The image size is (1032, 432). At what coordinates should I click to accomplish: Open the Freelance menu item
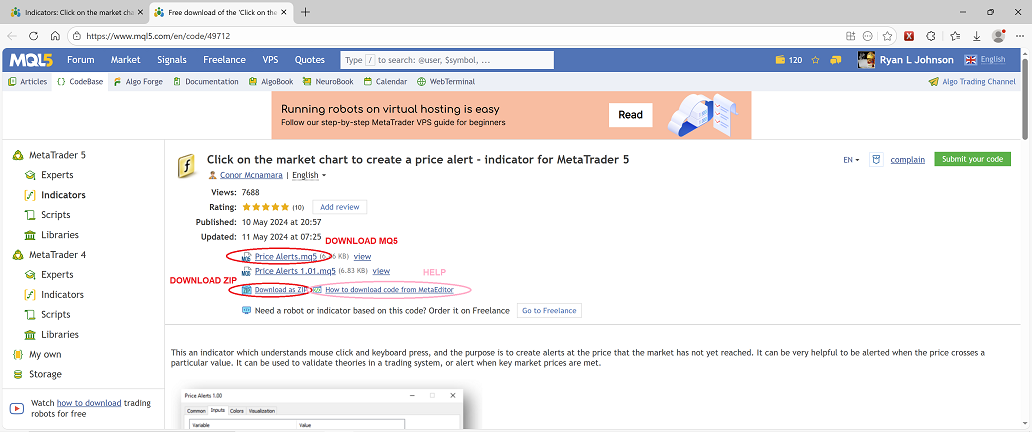coord(224,60)
